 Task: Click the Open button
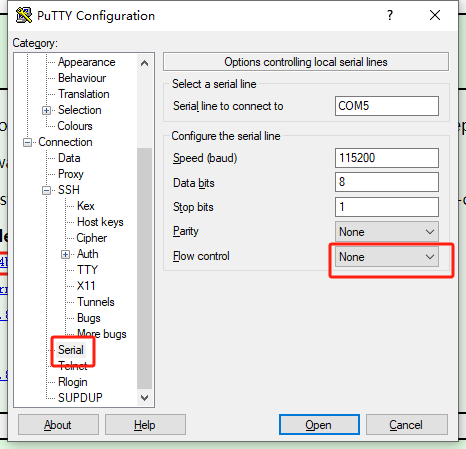319,425
